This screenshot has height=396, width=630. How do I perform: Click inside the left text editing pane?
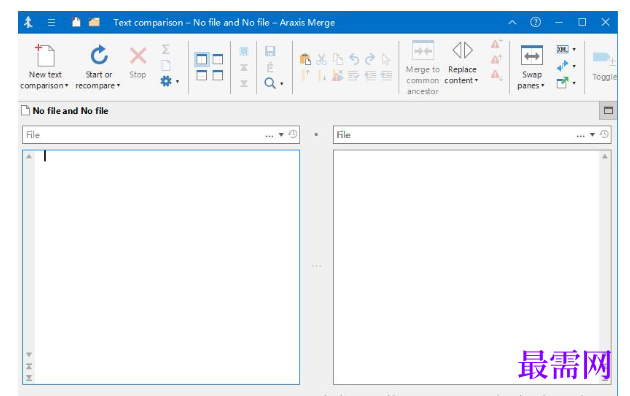(167, 267)
